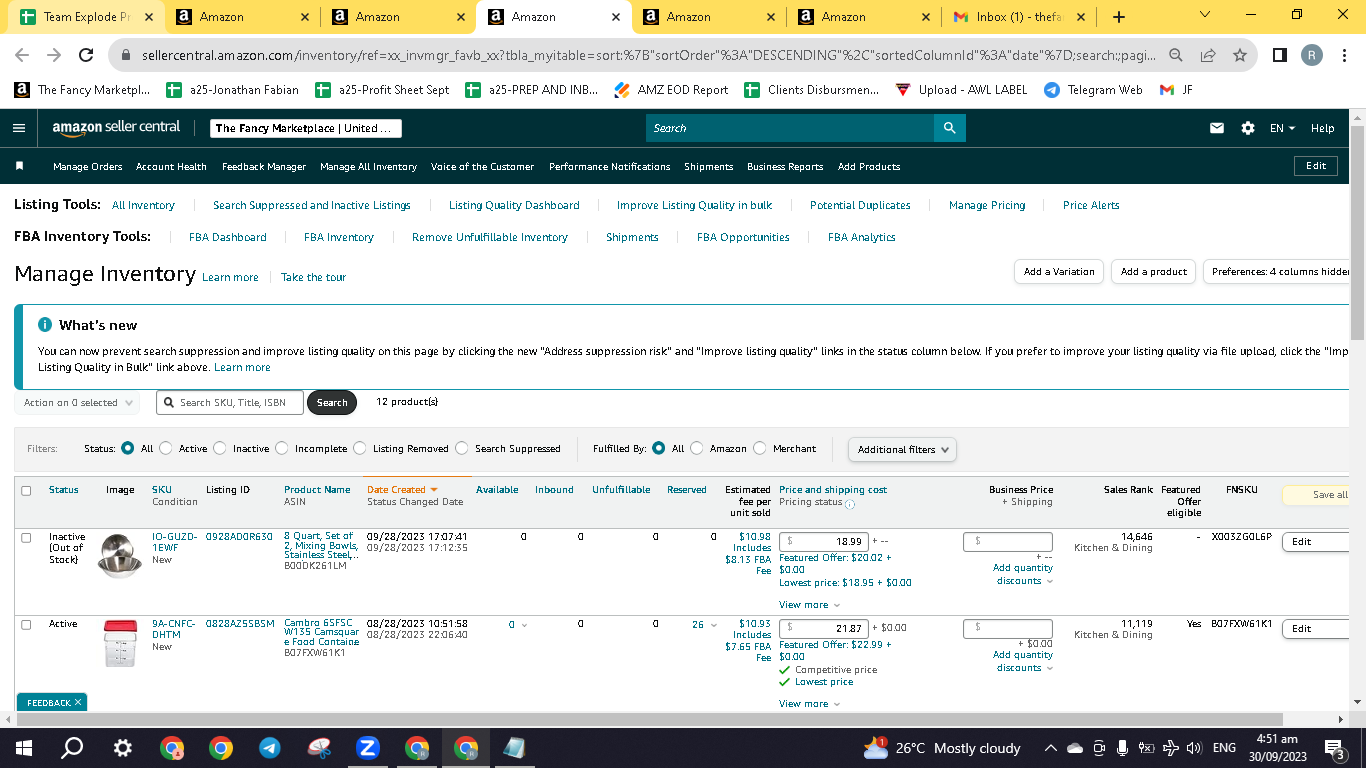Dismiss the Feedback tab with its X
This screenshot has height=768, width=1366.
(79, 703)
